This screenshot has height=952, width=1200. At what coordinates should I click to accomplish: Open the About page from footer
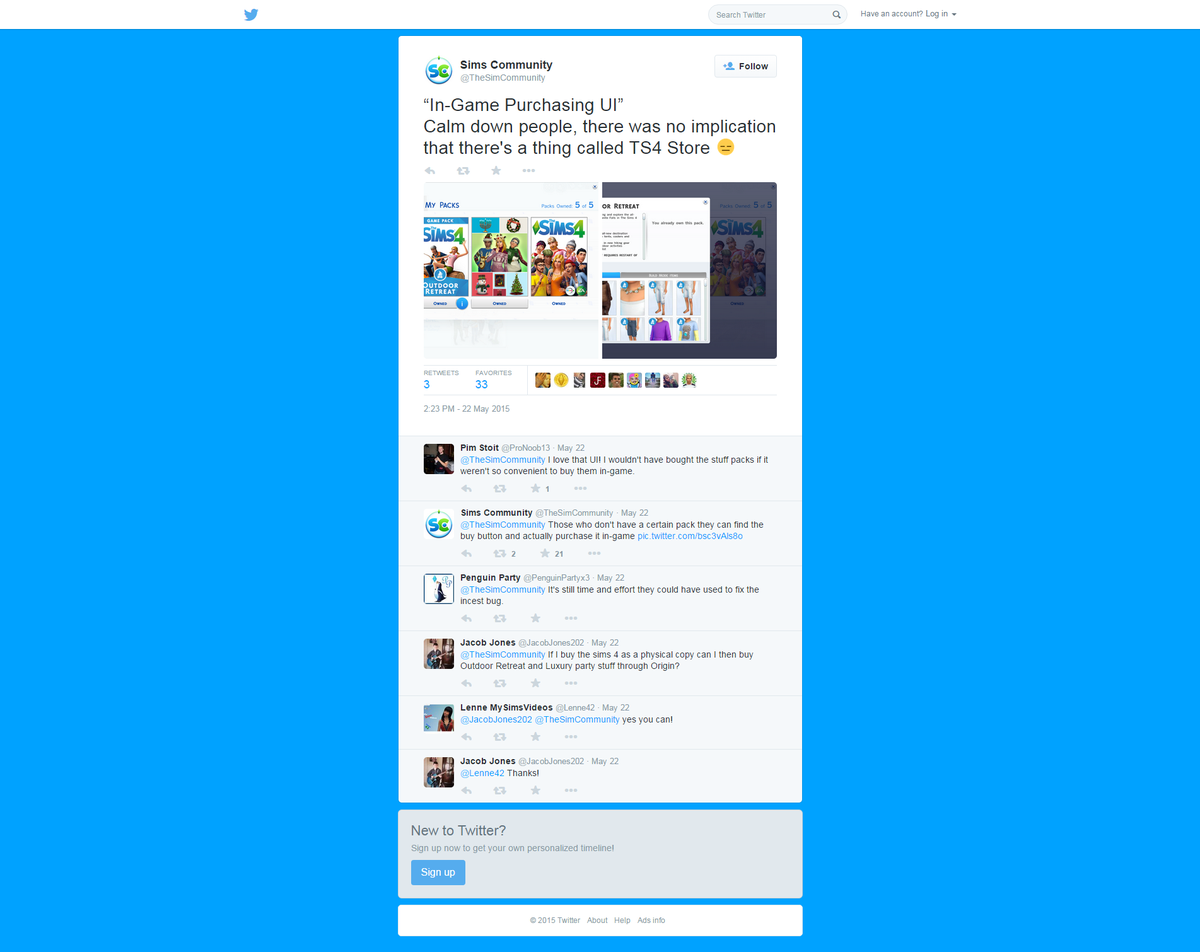click(x=597, y=920)
